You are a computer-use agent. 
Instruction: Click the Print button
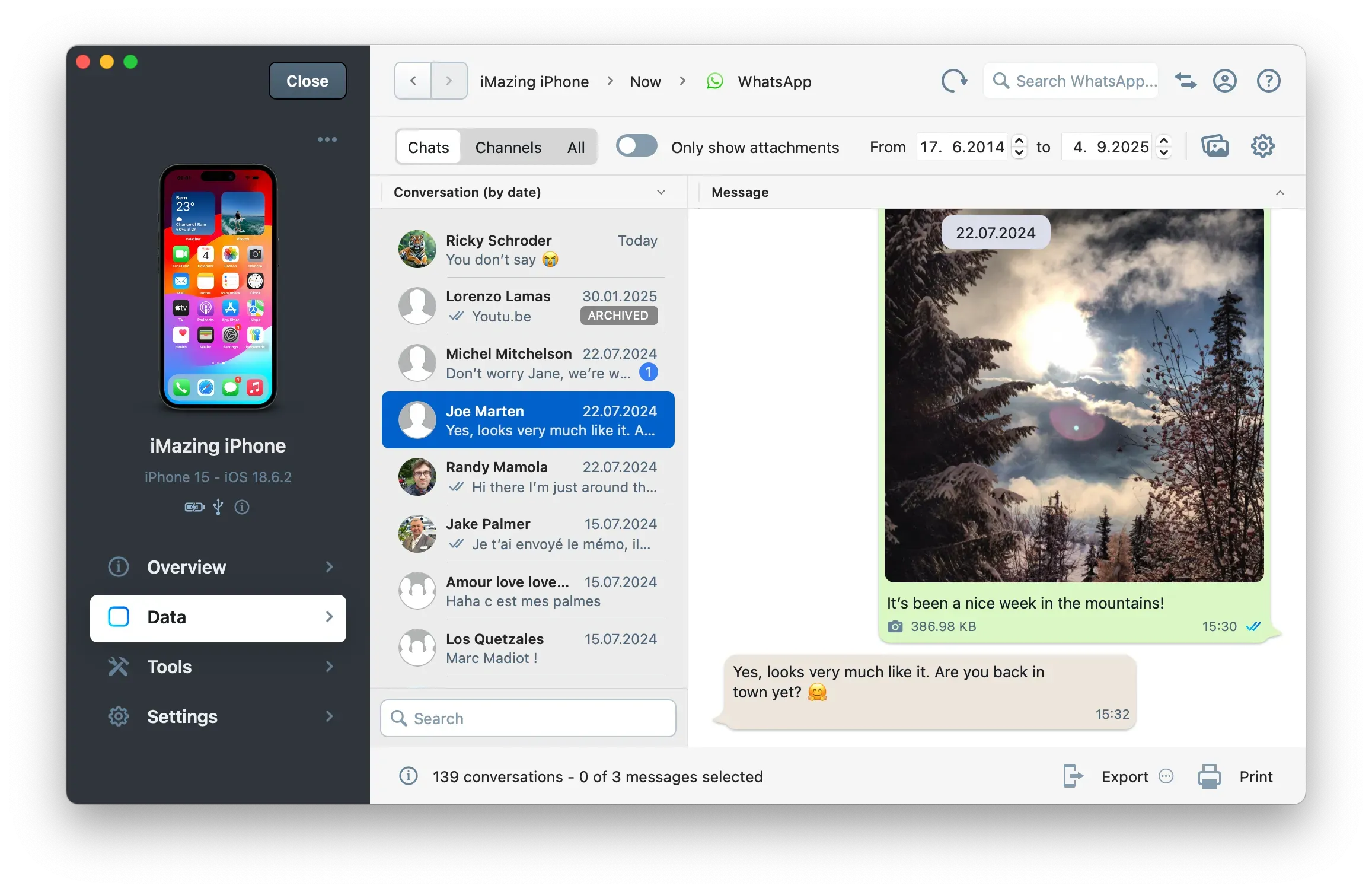tap(1255, 776)
